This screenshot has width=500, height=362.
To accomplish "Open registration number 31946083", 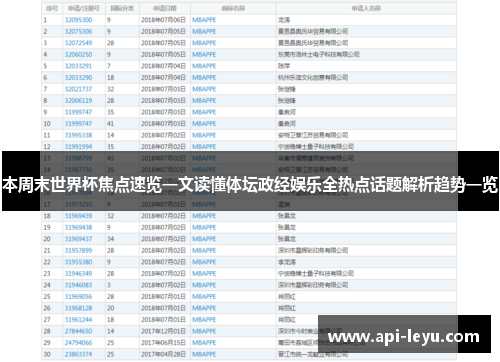I will click(78, 285).
